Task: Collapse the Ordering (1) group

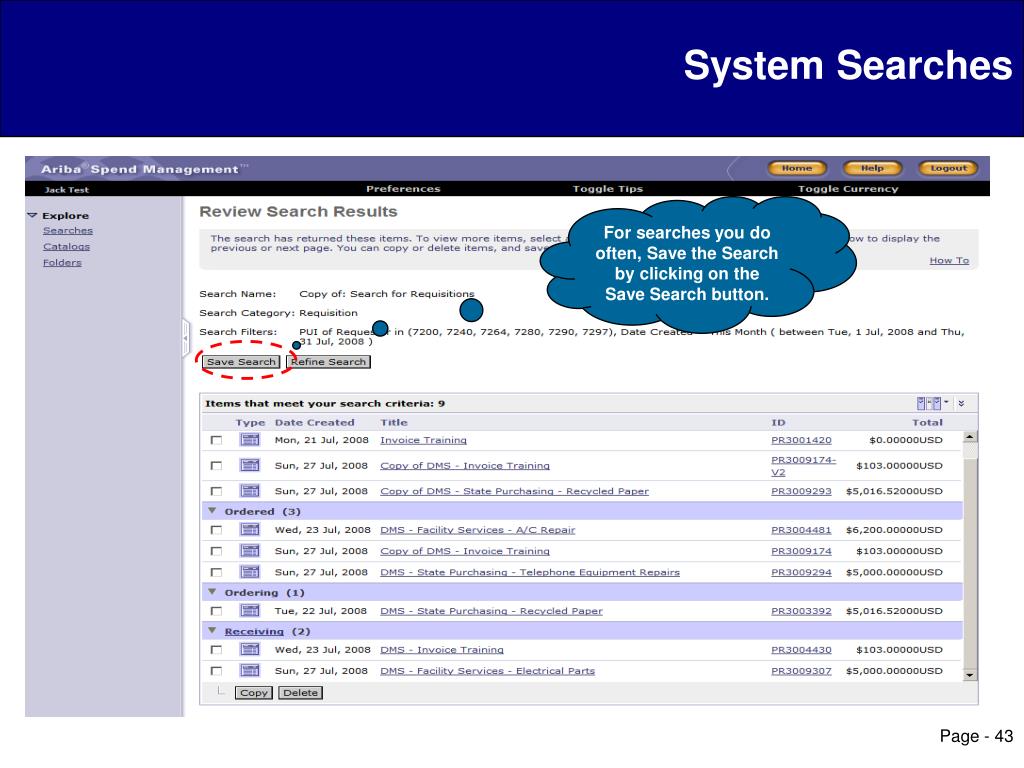Action: click(x=212, y=592)
